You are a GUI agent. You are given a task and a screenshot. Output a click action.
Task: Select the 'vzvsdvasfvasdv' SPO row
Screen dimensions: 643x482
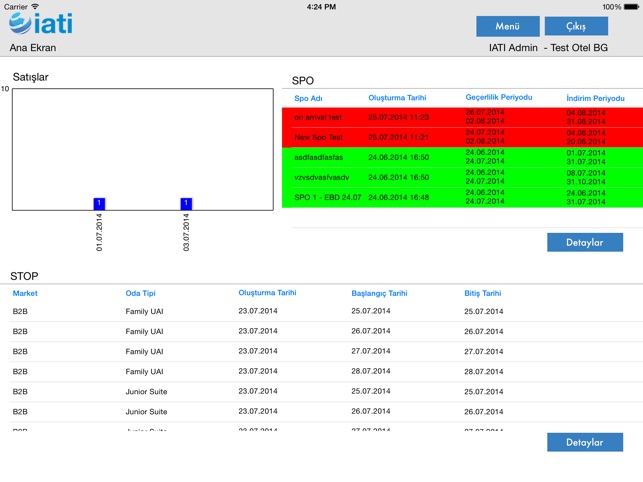click(462, 177)
